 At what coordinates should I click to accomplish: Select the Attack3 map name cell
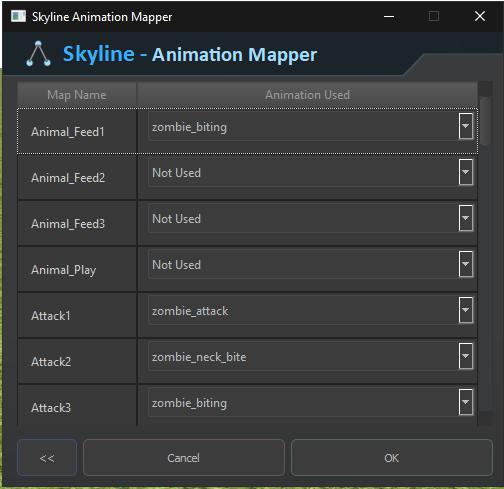click(x=77, y=406)
